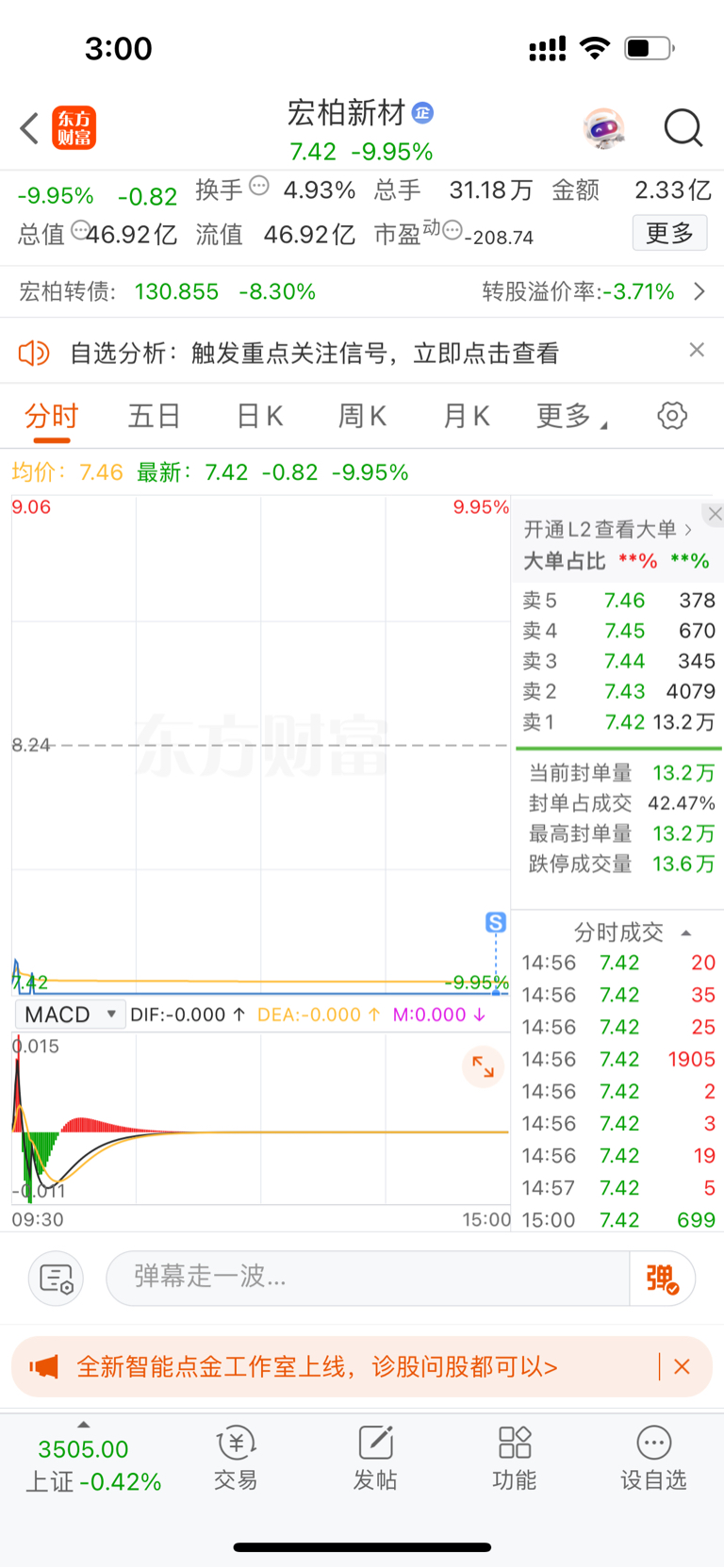This screenshot has width=724, height=1568.
Task: Open the 交易 trade icon
Action: pos(236,1459)
